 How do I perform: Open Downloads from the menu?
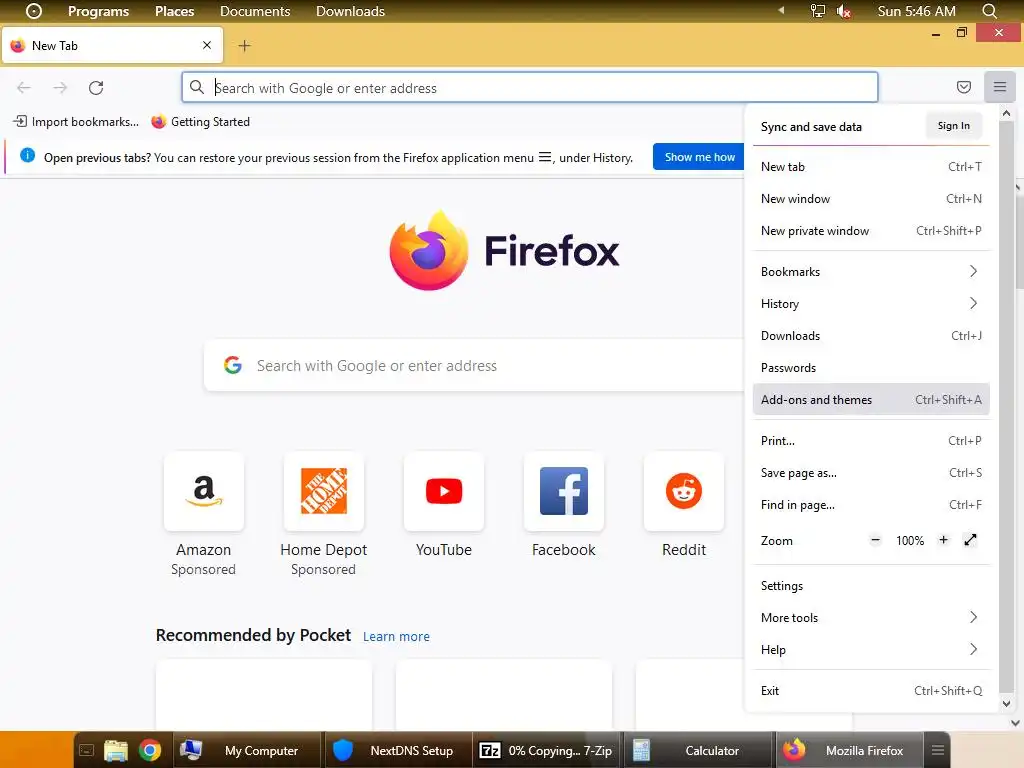click(871, 335)
